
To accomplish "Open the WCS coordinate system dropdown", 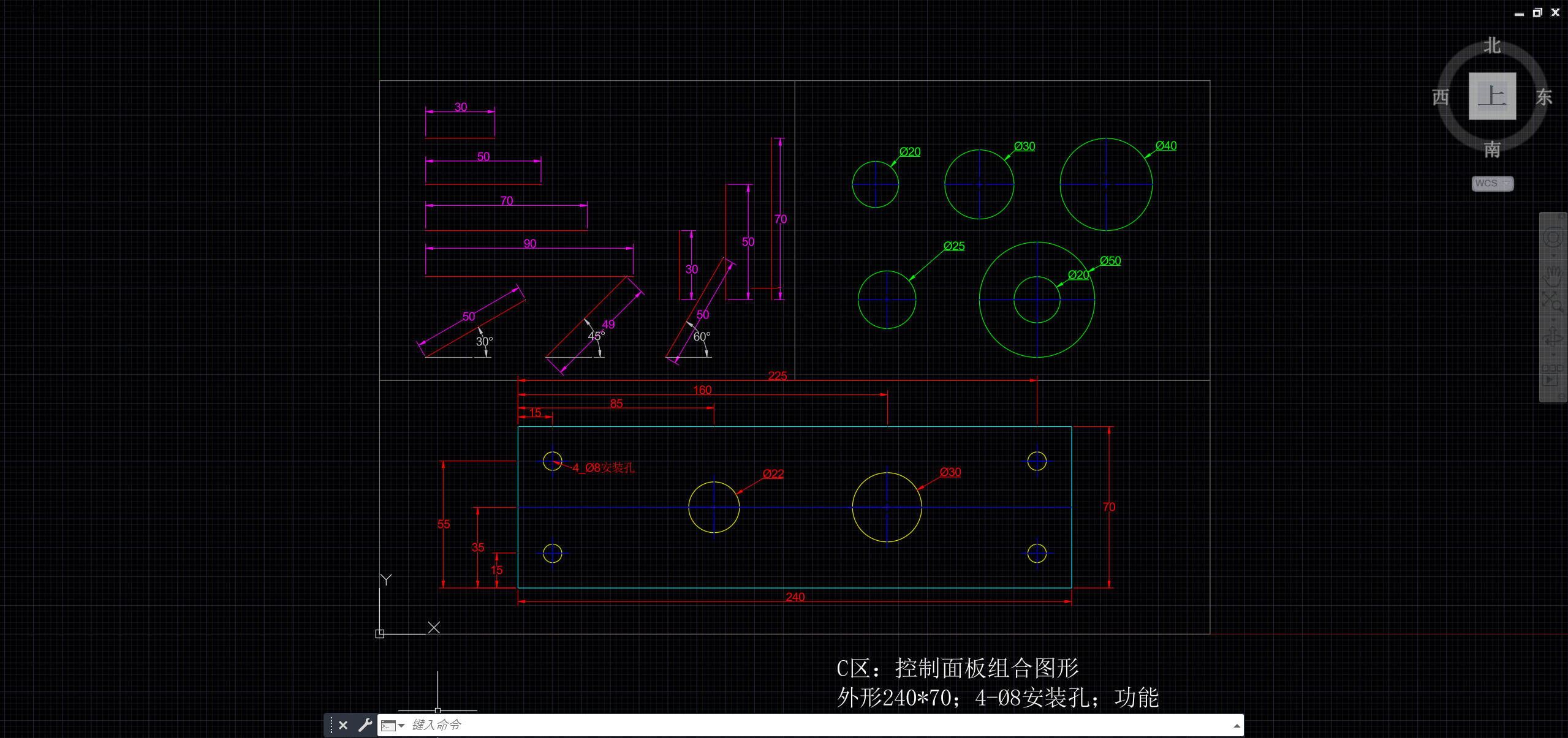I will pyautogui.click(x=1492, y=184).
